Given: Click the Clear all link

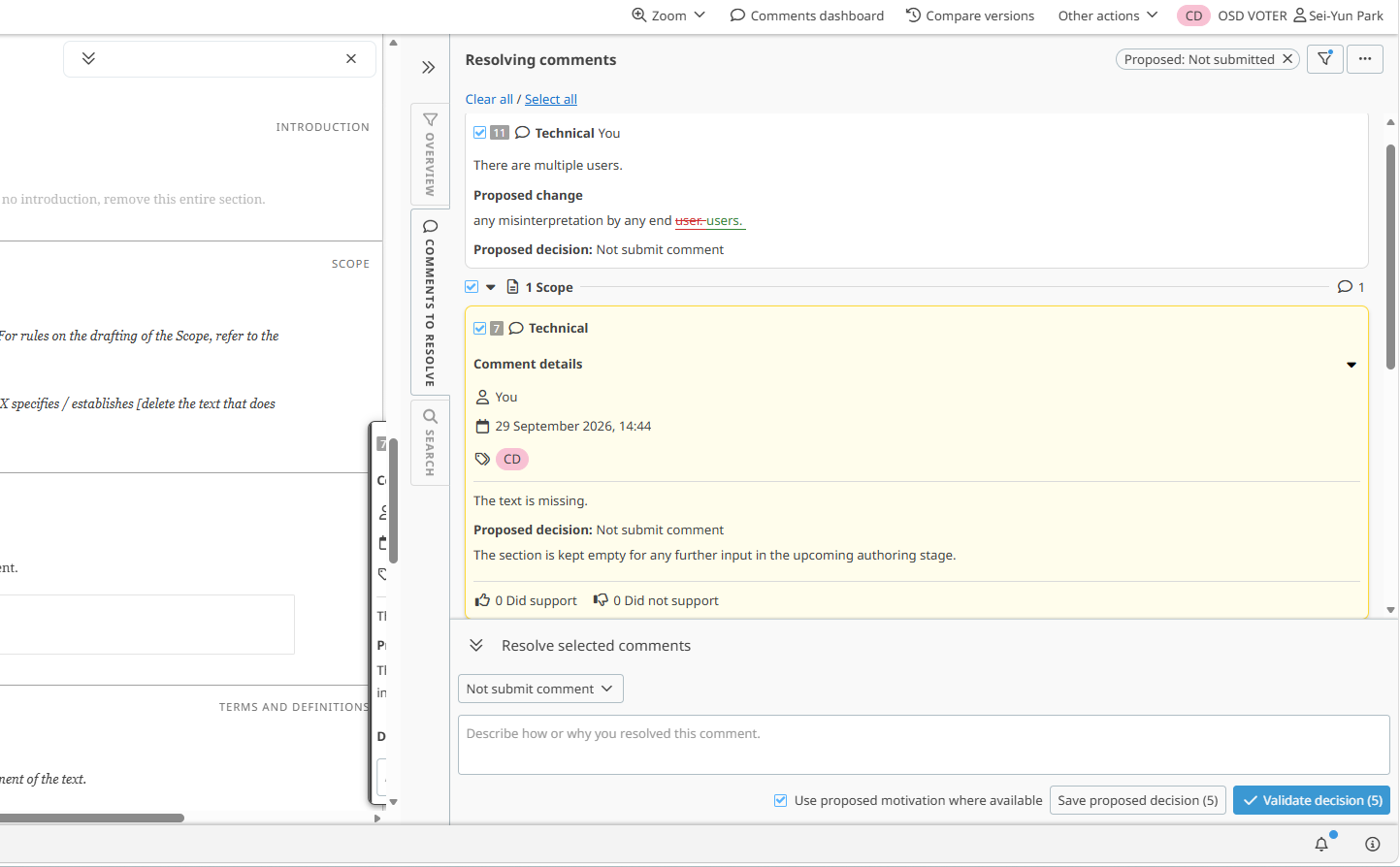Looking at the screenshot, I should tap(489, 99).
